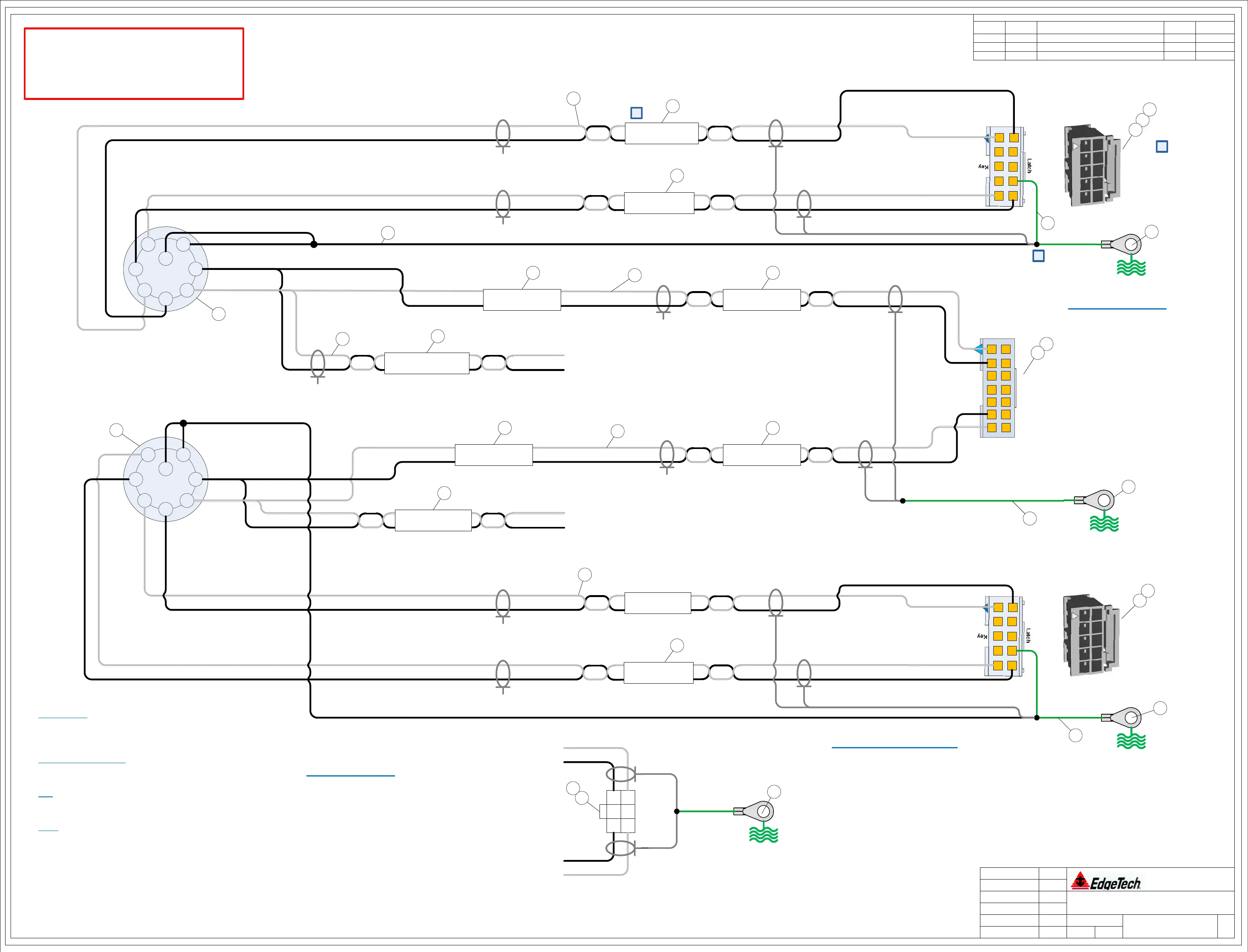
Task: Click the 'Latch' label on the lower connector
Action: point(1028,636)
